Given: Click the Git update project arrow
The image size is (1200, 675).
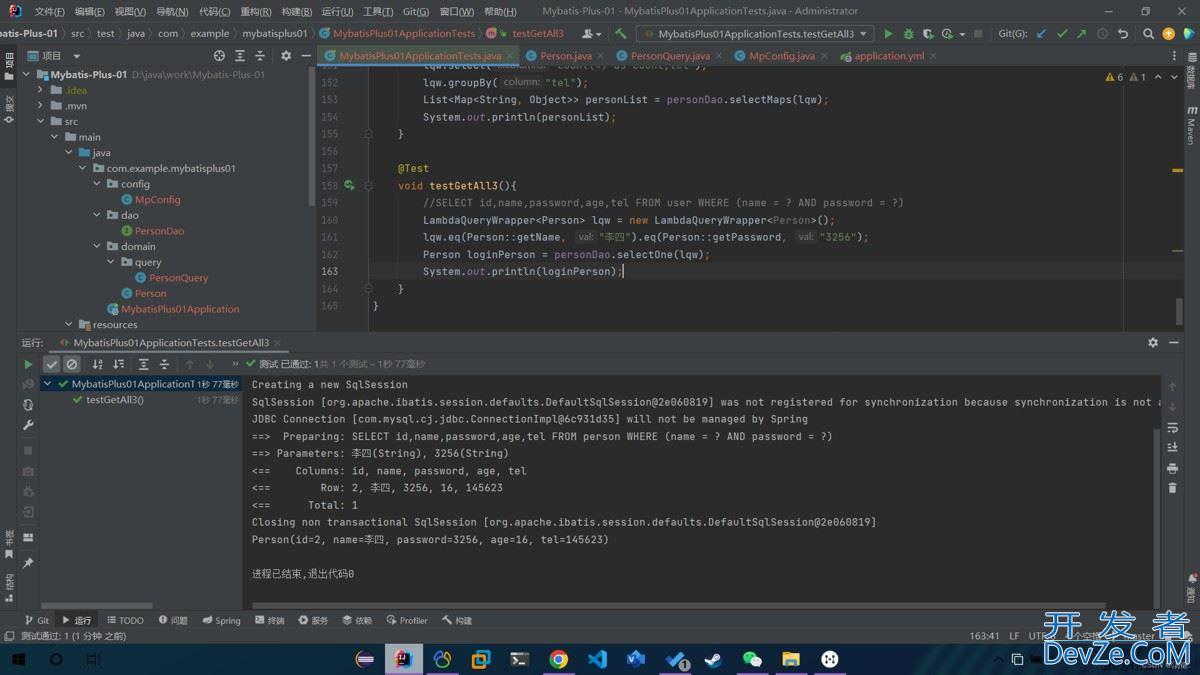Looking at the screenshot, I should (x=1041, y=34).
